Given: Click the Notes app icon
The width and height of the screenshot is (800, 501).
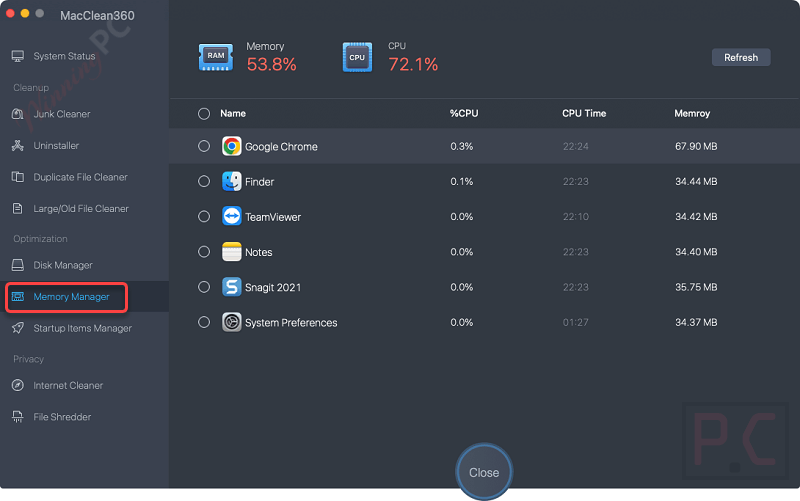Looking at the screenshot, I should click(x=232, y=252).
